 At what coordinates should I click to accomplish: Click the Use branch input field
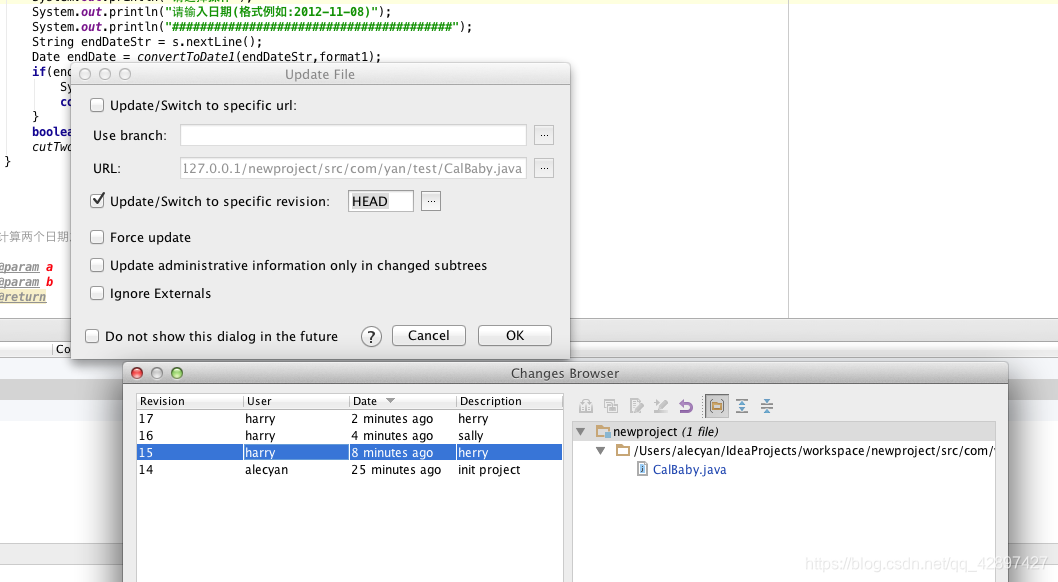tap(354, 135)
